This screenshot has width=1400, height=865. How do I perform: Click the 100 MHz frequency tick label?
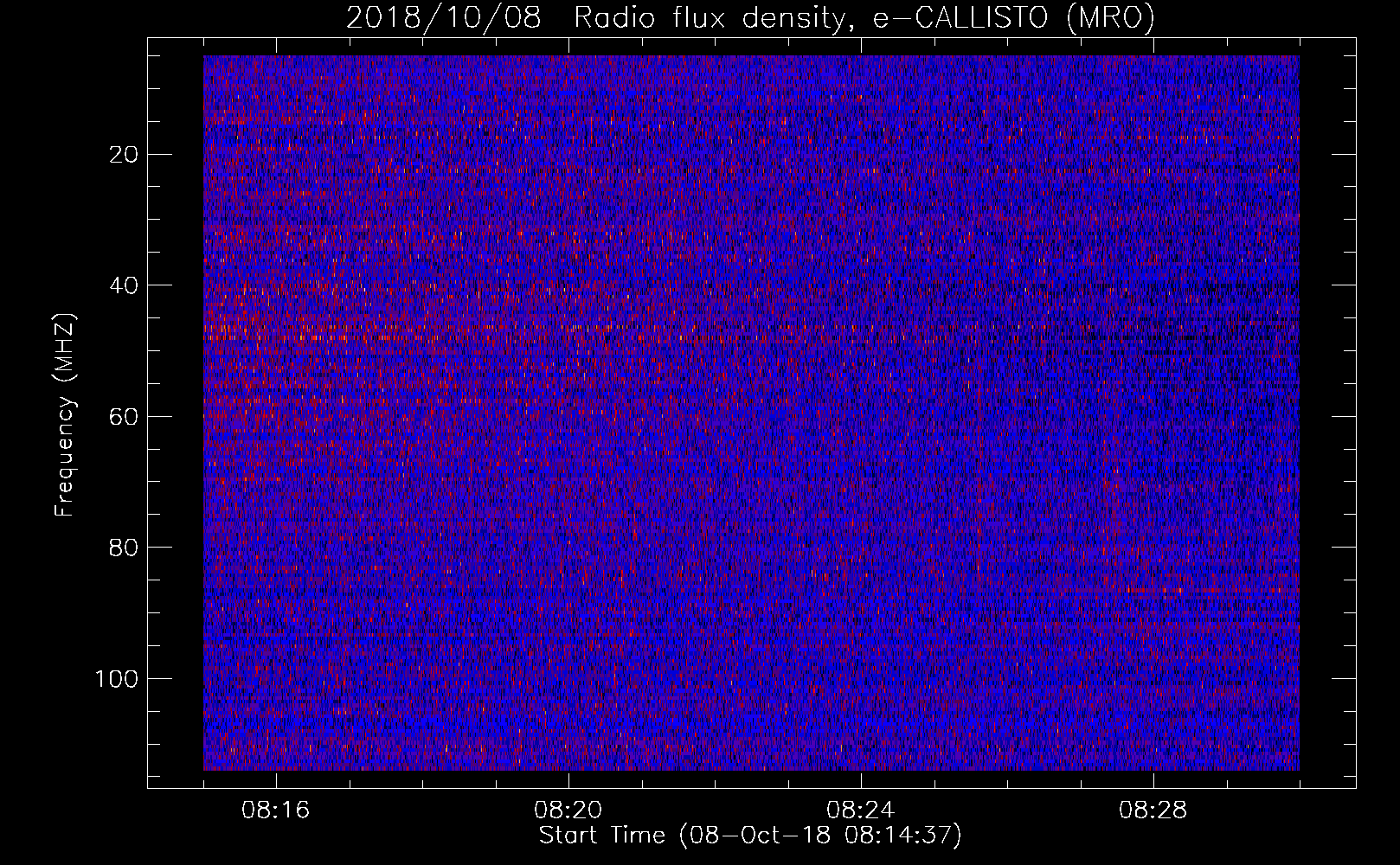(x=117, y=679)
